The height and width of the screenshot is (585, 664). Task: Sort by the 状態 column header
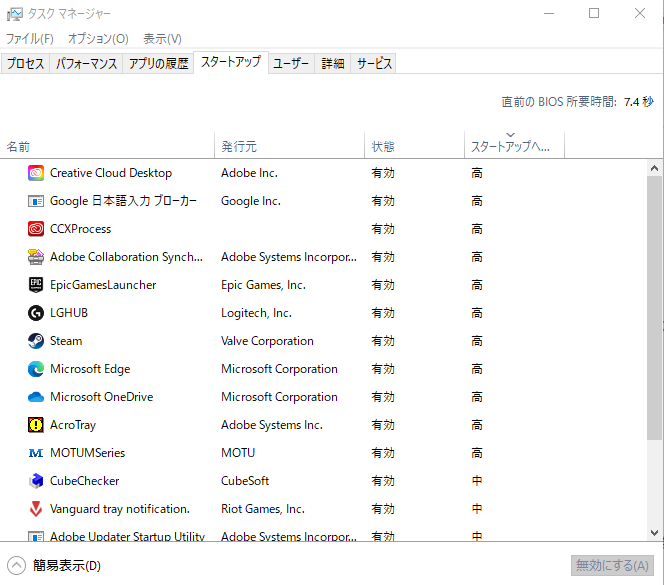pos(415,147)
